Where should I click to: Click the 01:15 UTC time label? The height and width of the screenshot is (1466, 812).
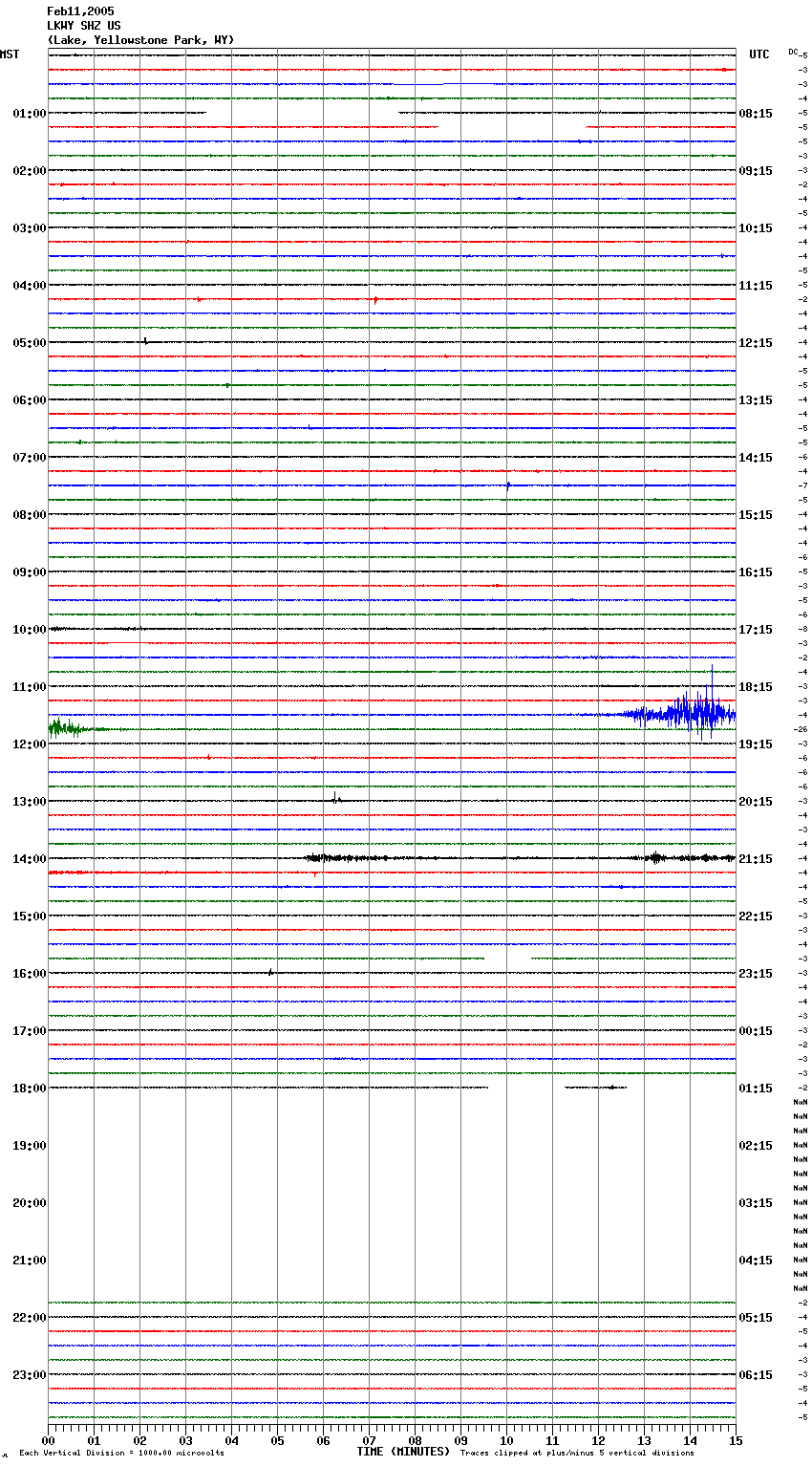tap(756, 1089)
